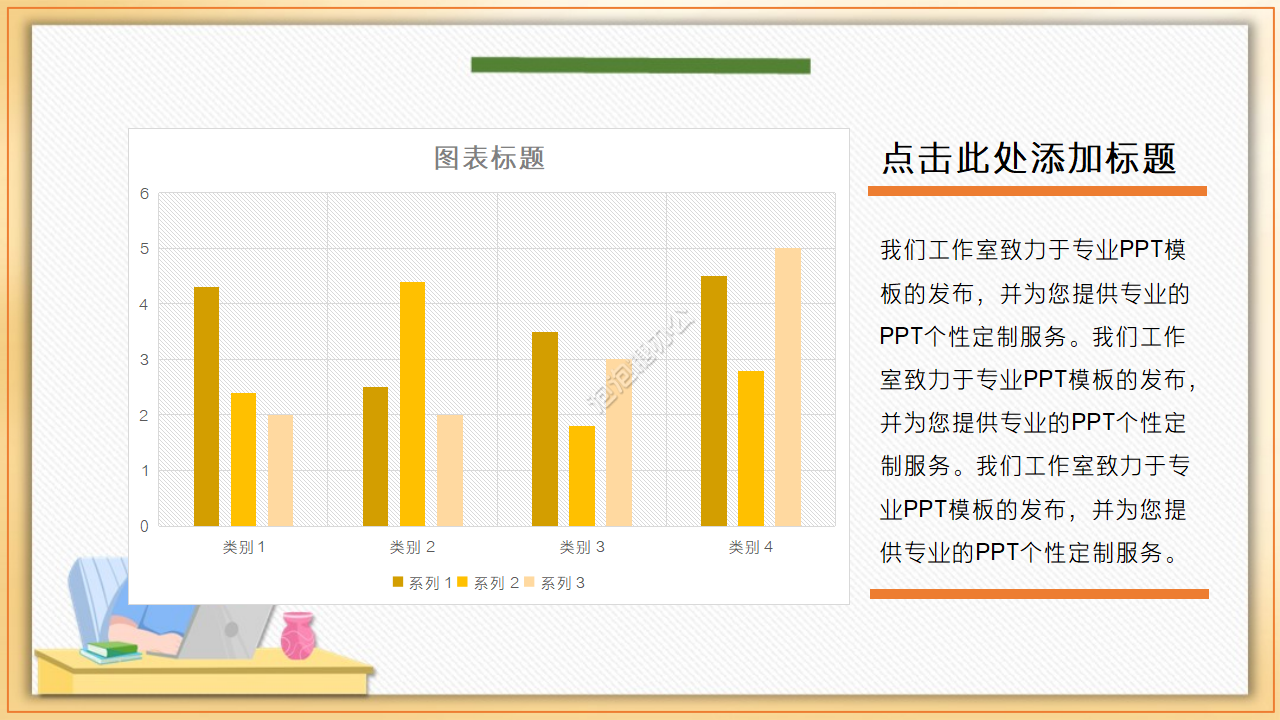Click the 系列 2 bar in 类别 3
The height and width of the screenshot is (720, 1280).
coord(582,476)
